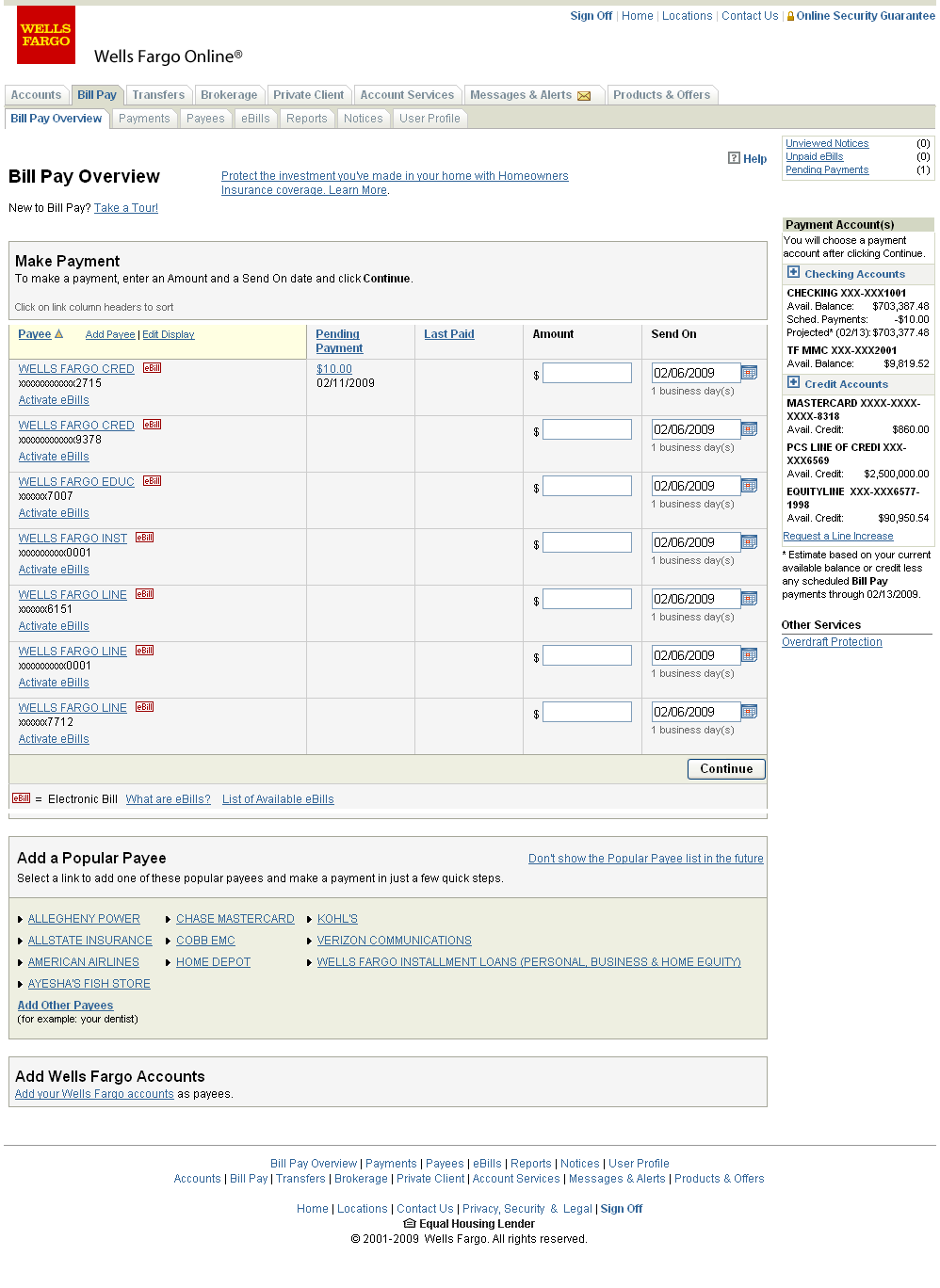This screenshot has height=1288, width=940.
Task: Click Send On date field for WELLS FARGO INST
Action: (x=696, y=542)
